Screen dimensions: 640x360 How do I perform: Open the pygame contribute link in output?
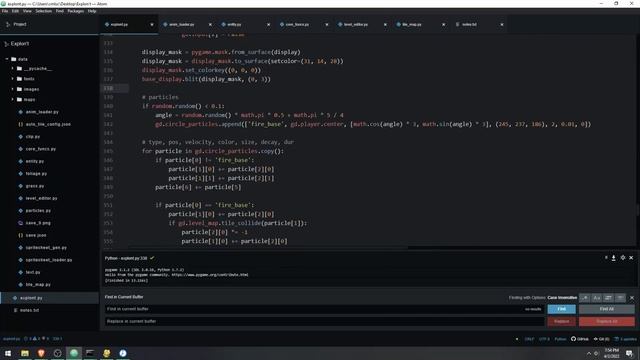(209, 275)
